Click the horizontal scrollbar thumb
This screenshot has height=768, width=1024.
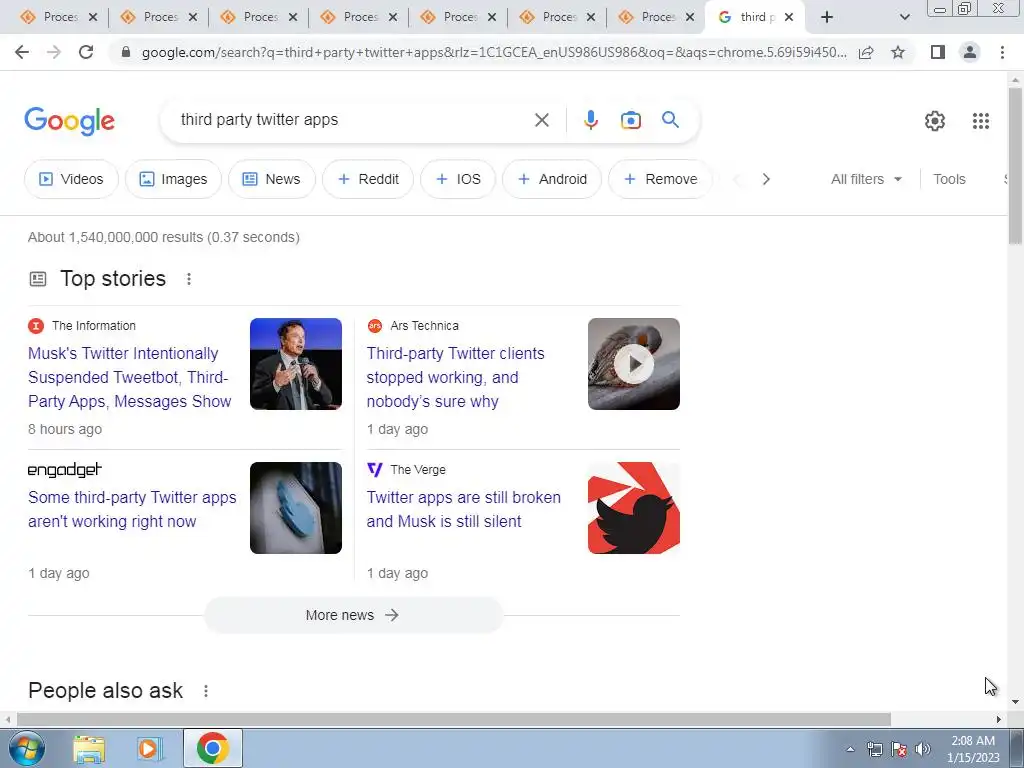(x=454, y=719)
